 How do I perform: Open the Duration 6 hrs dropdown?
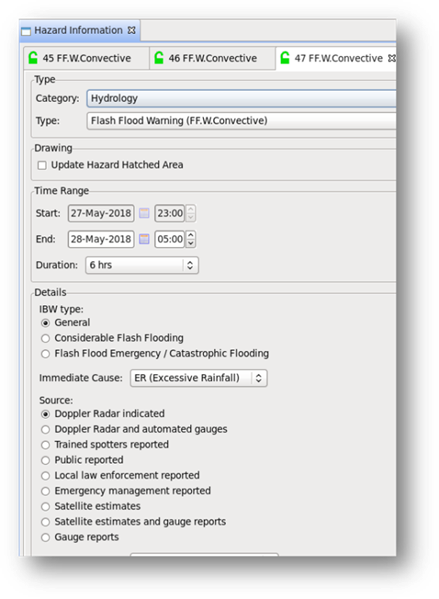[x=142, y=265]
